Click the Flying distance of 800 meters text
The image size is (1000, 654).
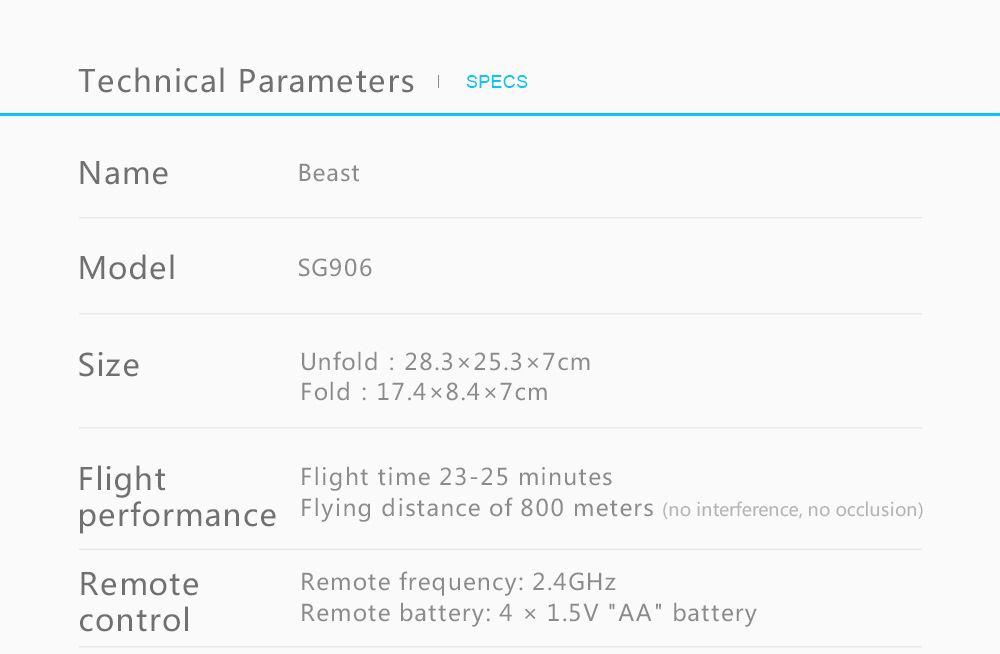(477, 508)
